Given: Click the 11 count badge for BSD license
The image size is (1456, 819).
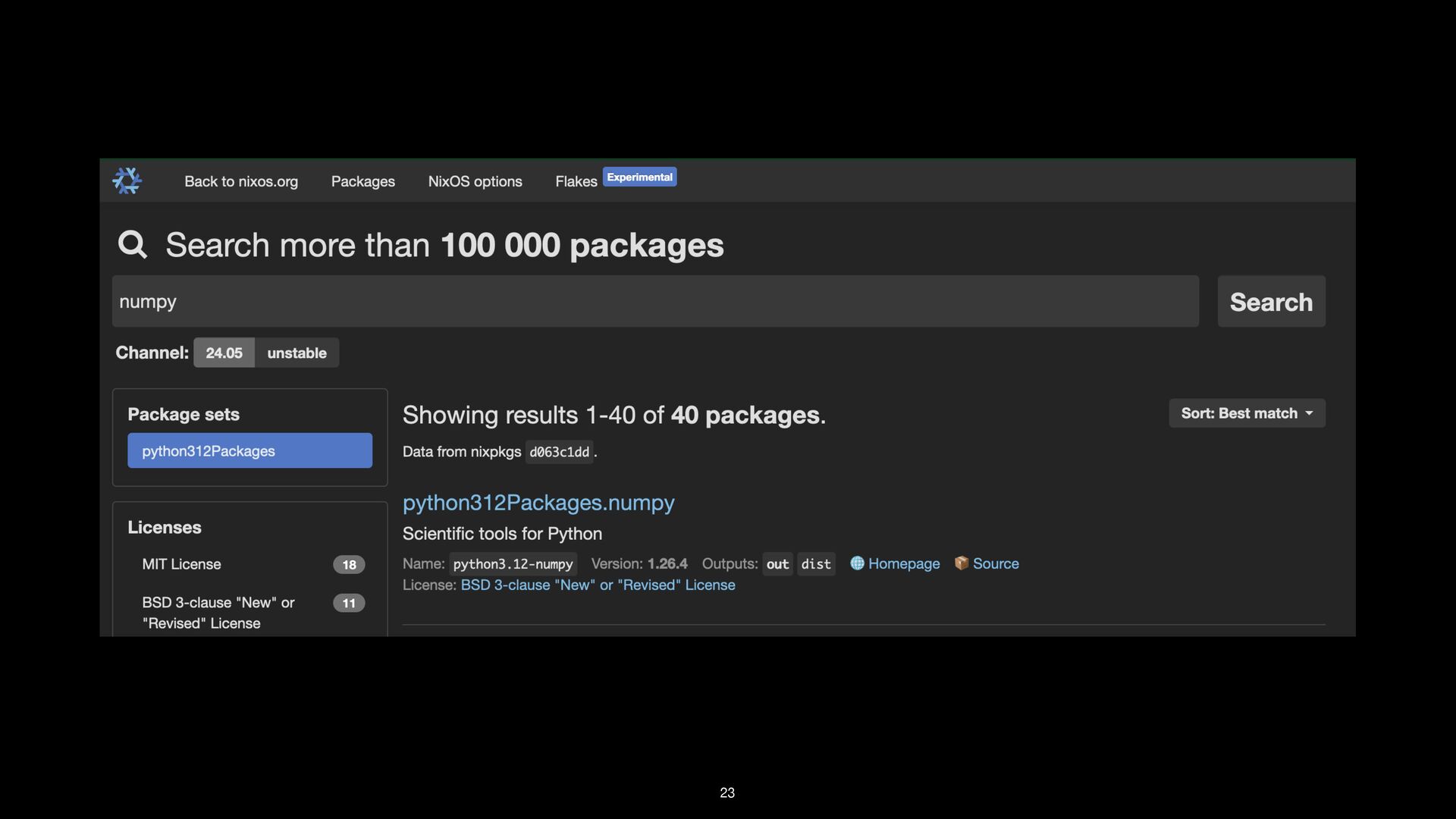Looking at the screenshot, I should tap(349, 603).
